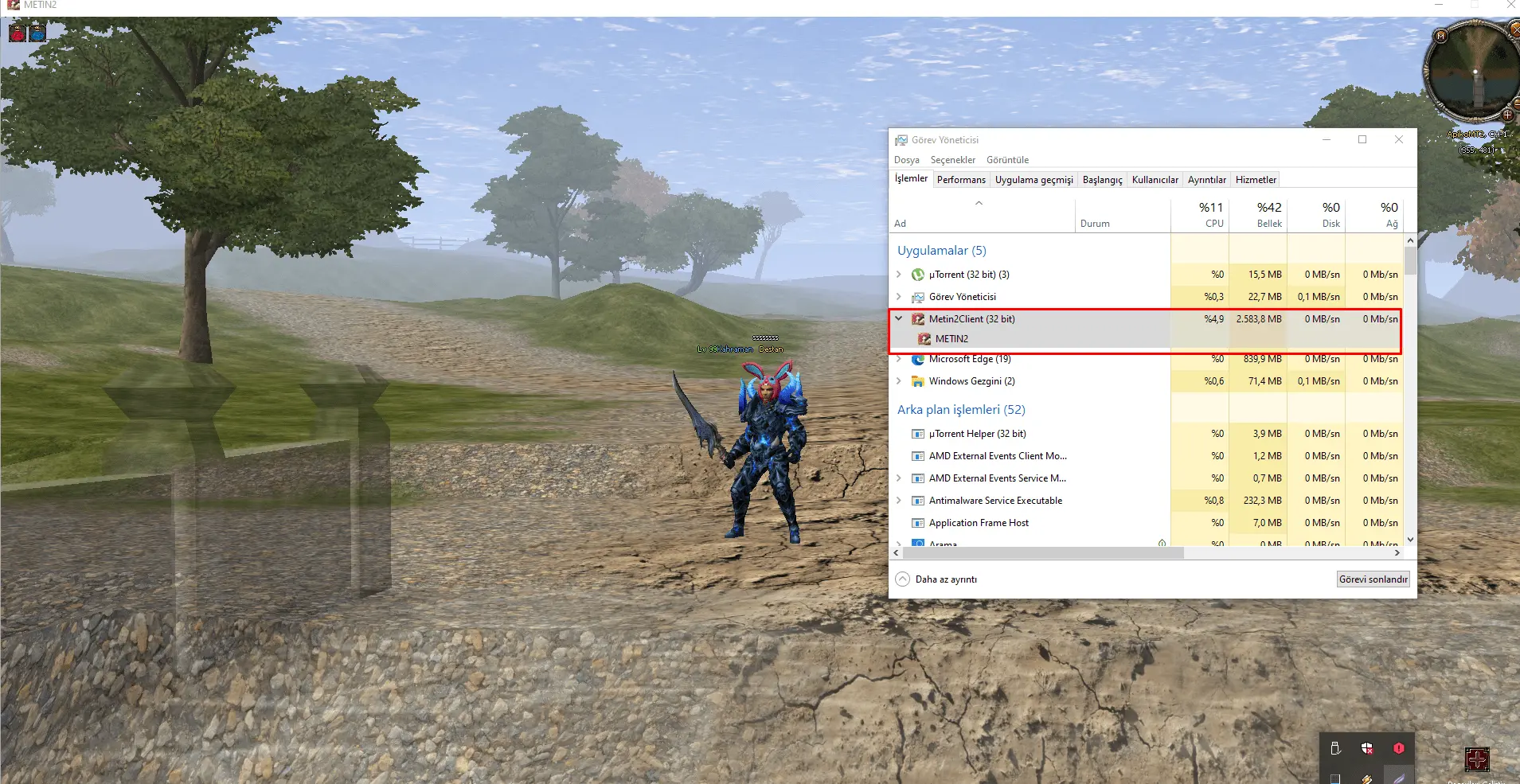Click the Metin2Client (32 bit) icon
This screenshot has width=1520, height=784.
point(917,319)
